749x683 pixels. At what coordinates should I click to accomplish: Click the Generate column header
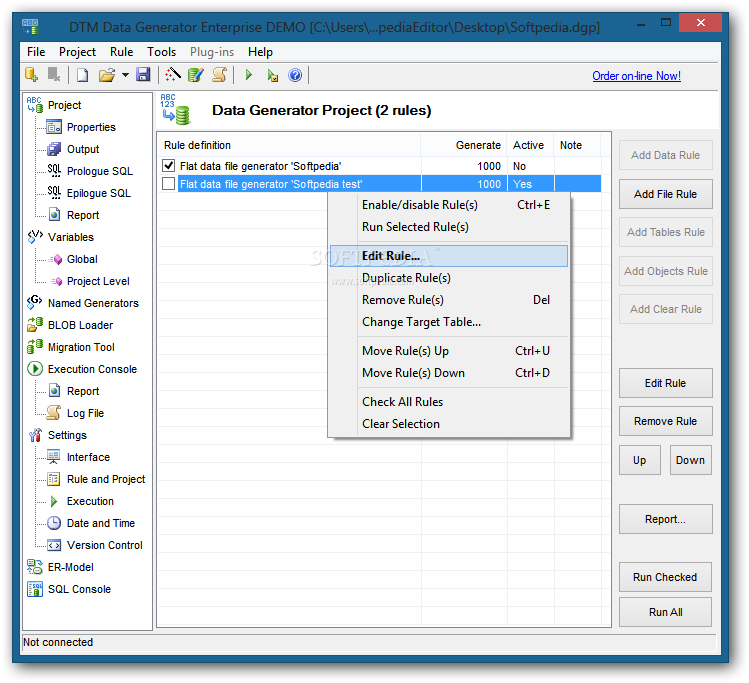[x=464, y=145]
